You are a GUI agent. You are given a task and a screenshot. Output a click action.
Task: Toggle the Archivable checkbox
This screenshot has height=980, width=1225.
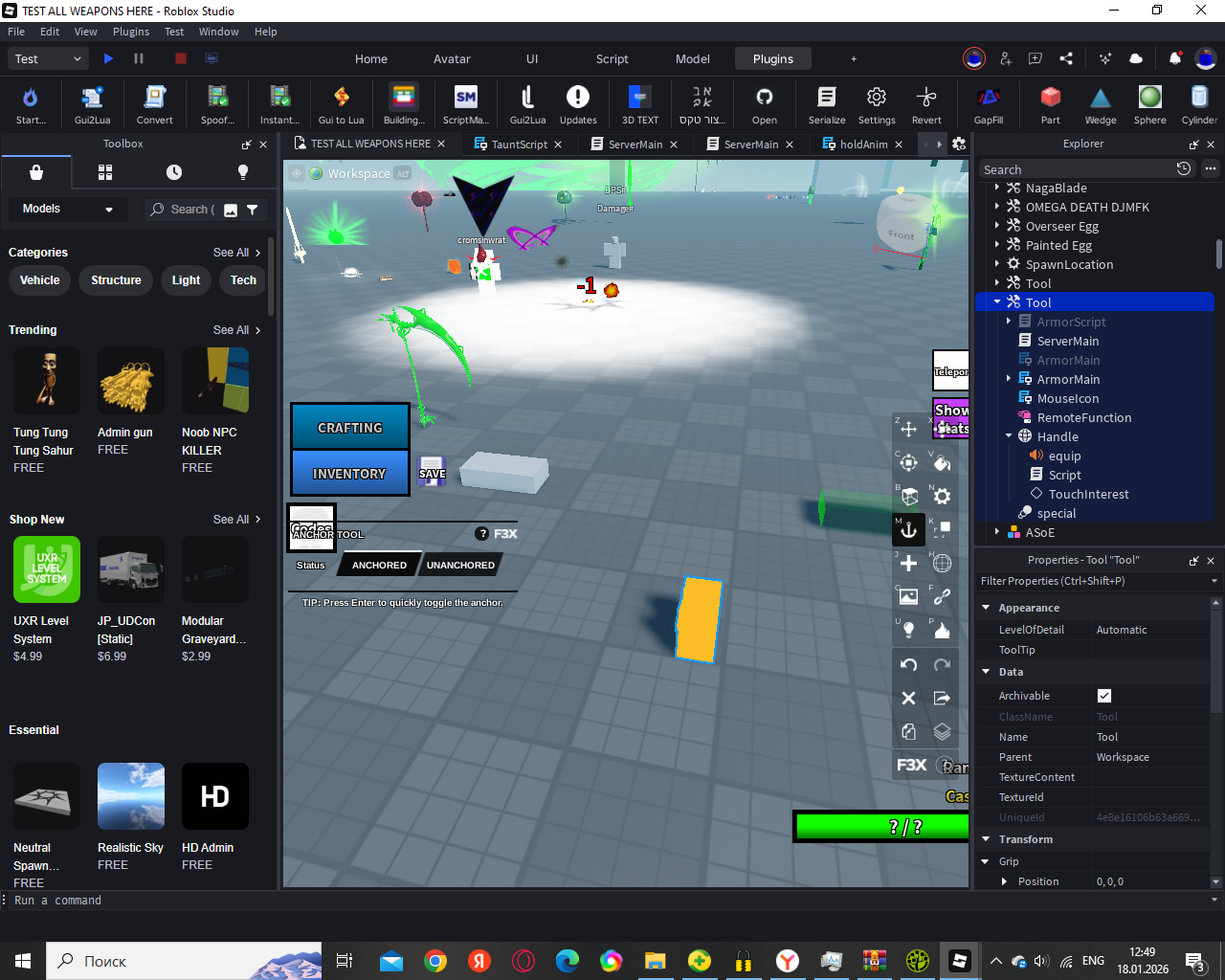point(1104,696)
